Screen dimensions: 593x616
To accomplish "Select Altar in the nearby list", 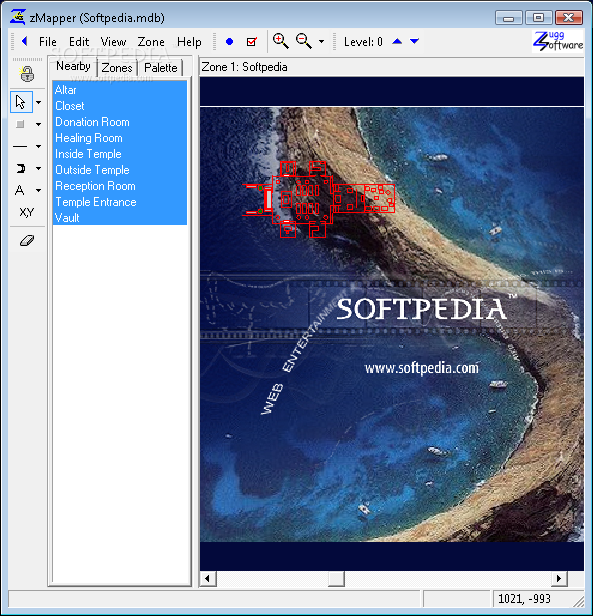I will [120, 90].
